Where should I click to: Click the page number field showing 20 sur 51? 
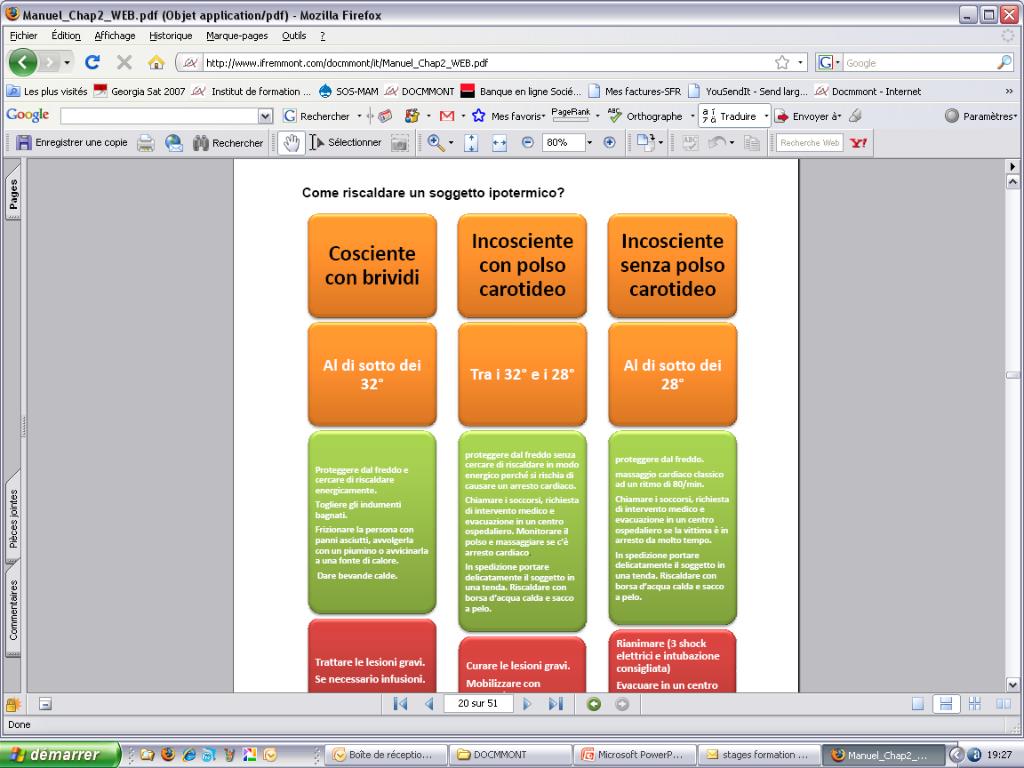pyautogui.click(x=478, y=703)
